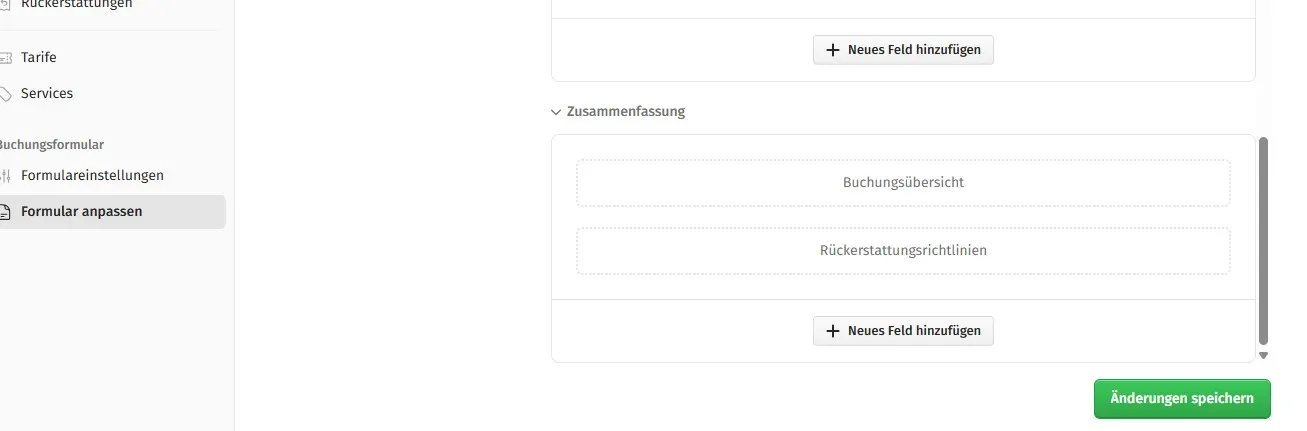Click the Tarife ticket icon in sidebar
Screen dimensions: 1307x431
5,58
